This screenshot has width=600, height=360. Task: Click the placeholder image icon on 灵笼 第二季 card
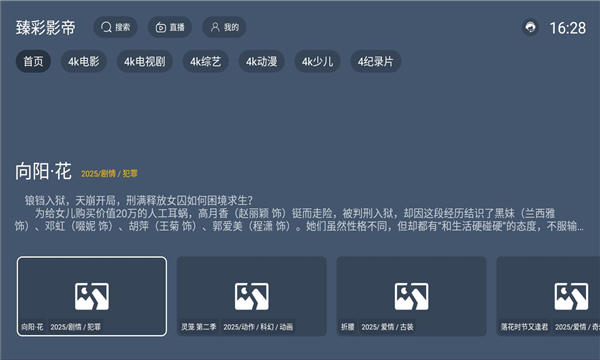[x=252, y=296]
